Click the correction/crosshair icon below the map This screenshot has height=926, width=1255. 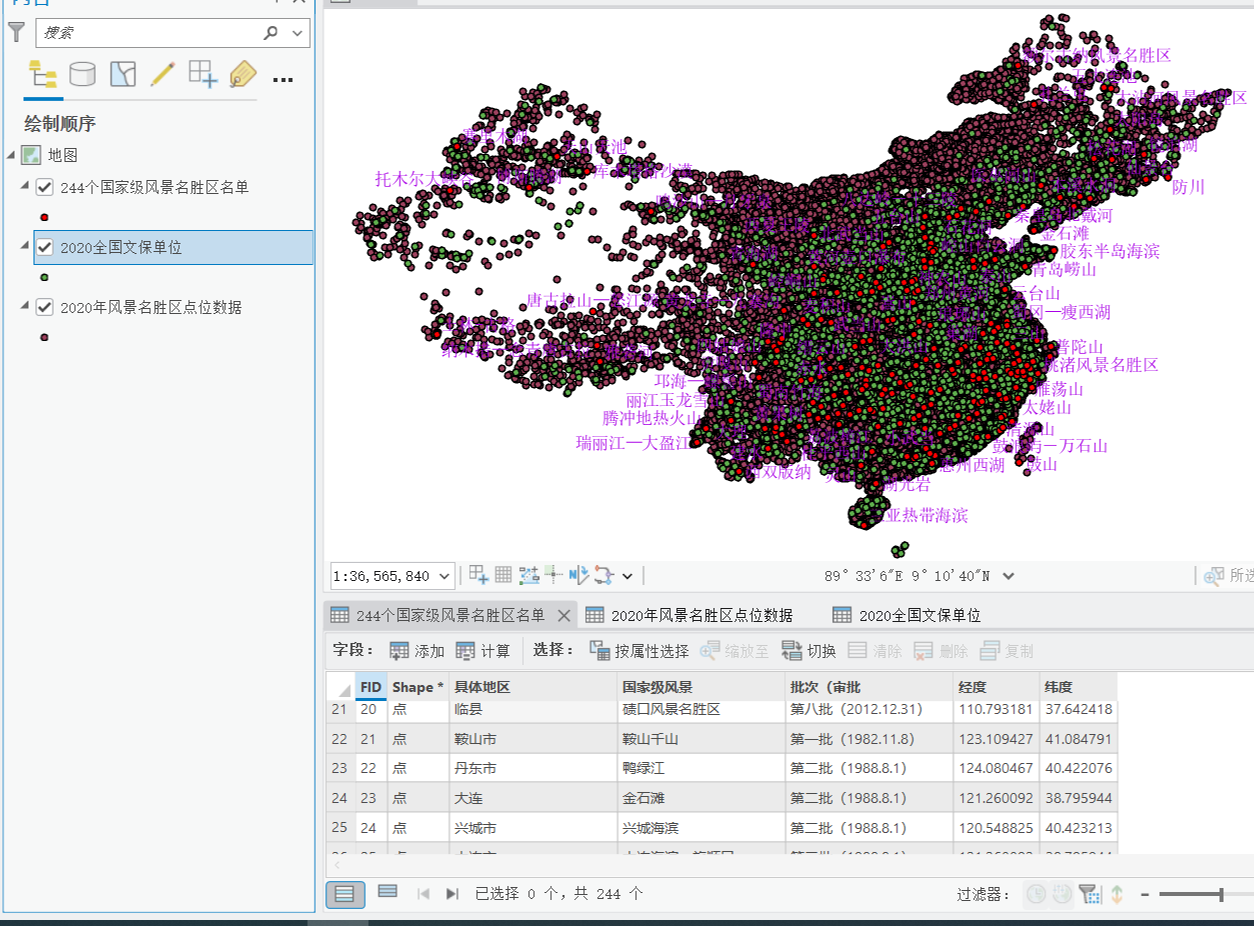coord(554,575)
